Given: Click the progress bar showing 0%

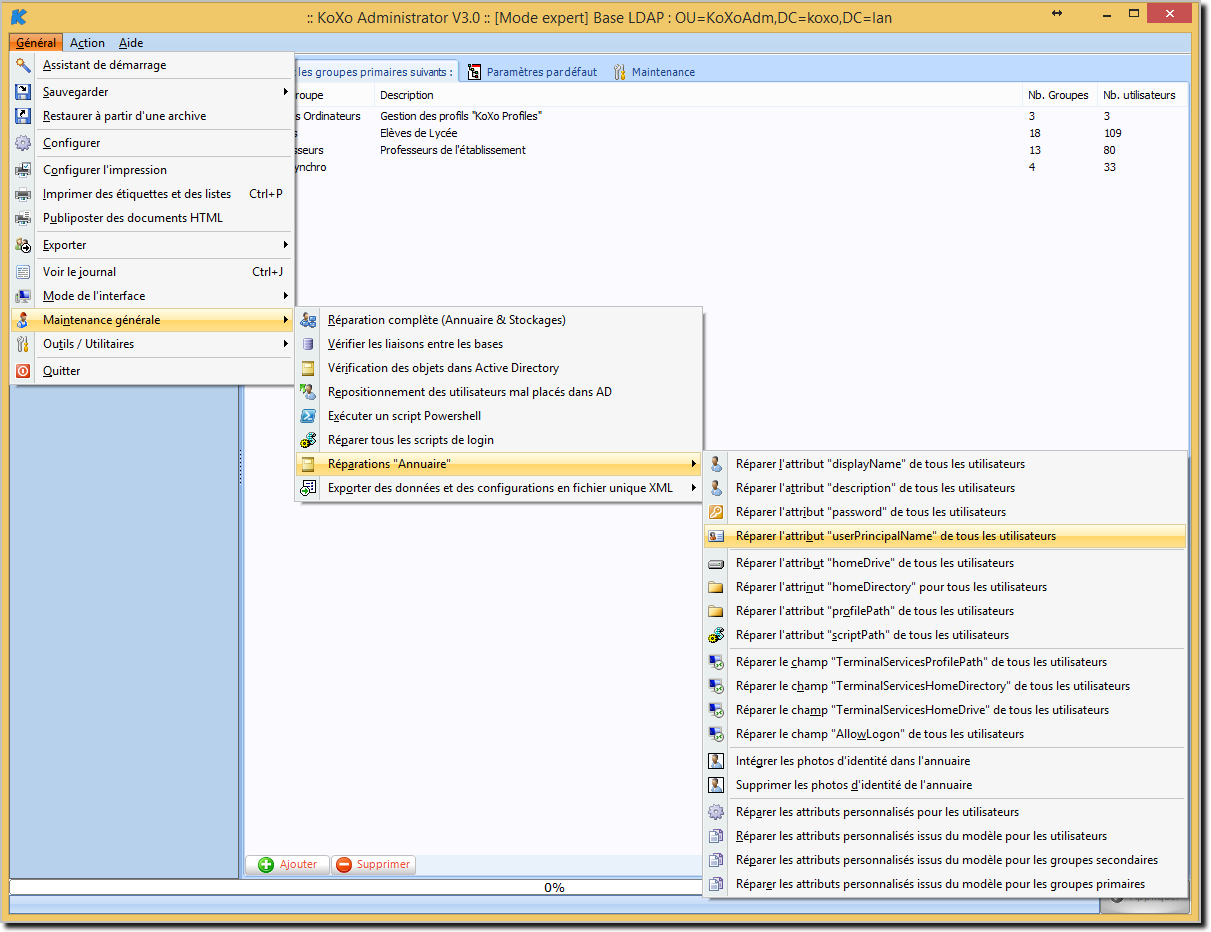Looking at the screenshot, I should (x=554, y=887).
